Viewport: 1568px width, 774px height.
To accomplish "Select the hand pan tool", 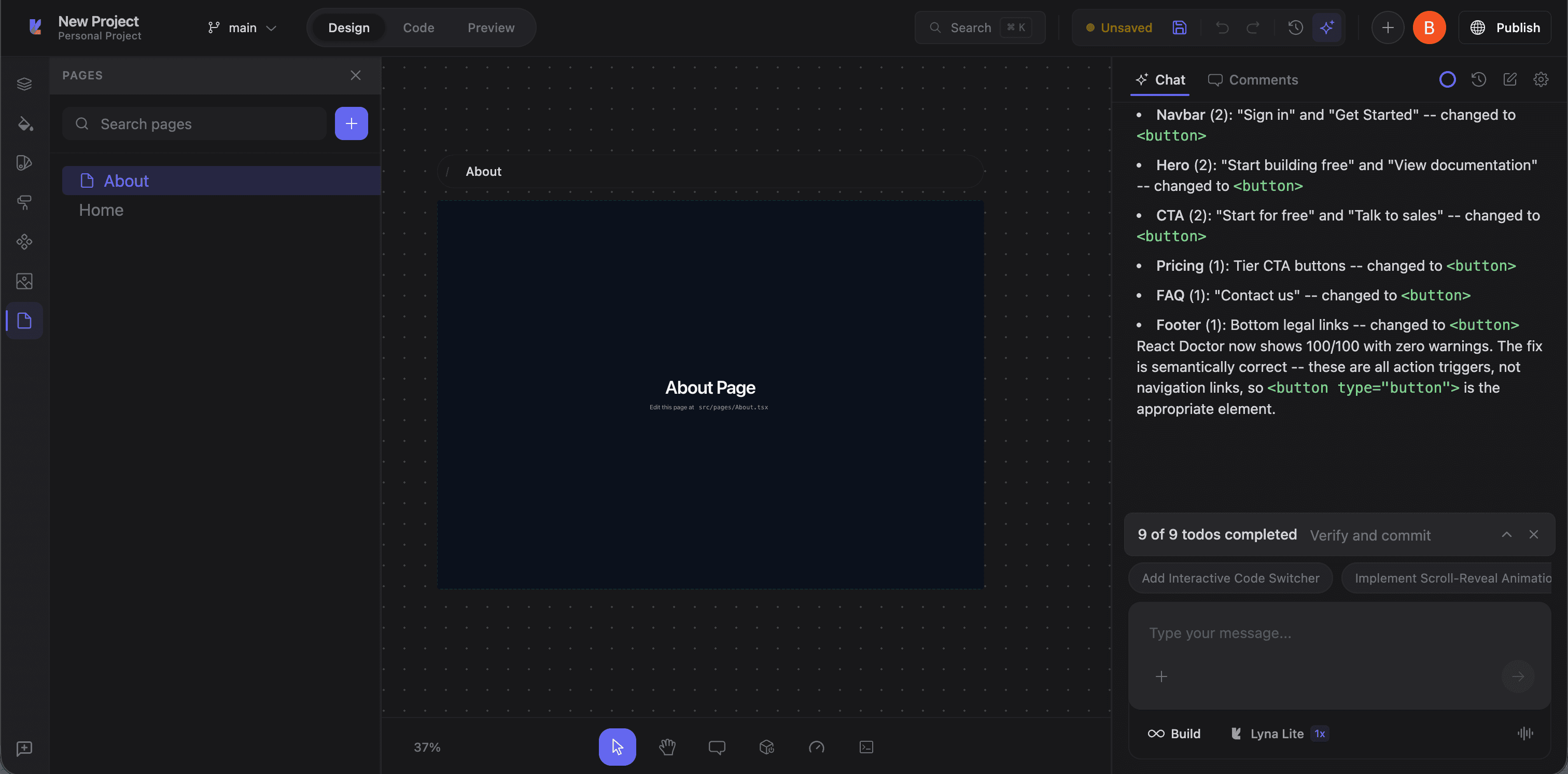I will (667, 747).
